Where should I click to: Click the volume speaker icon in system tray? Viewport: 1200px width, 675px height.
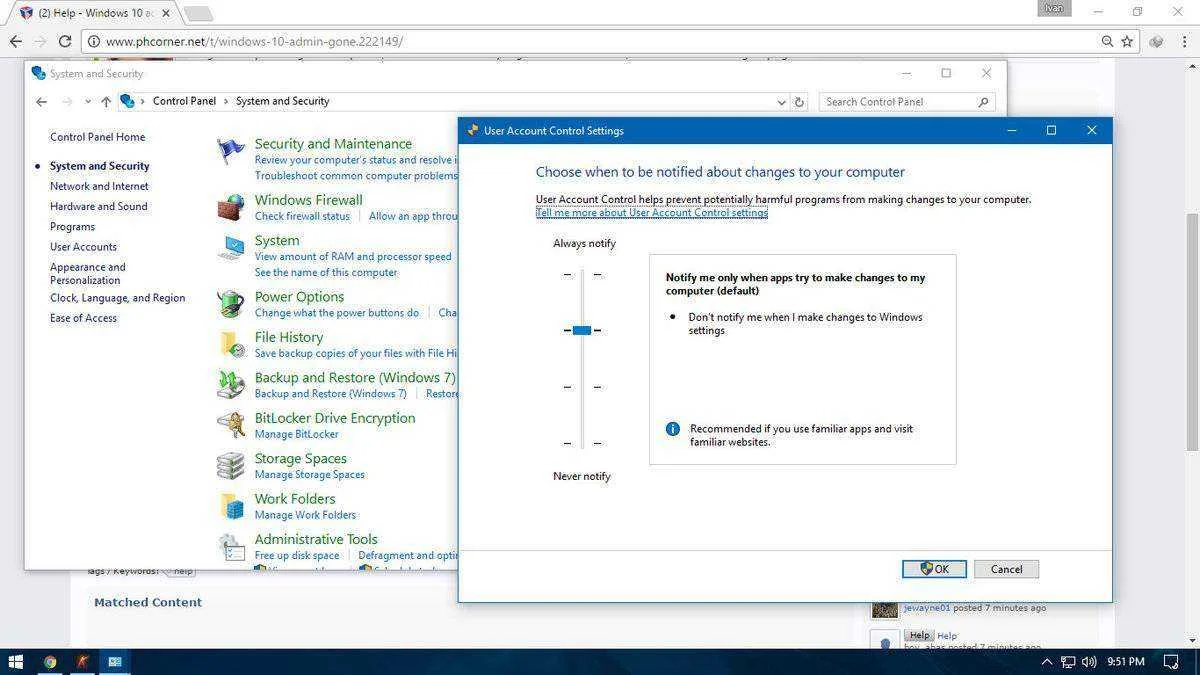1089,661
